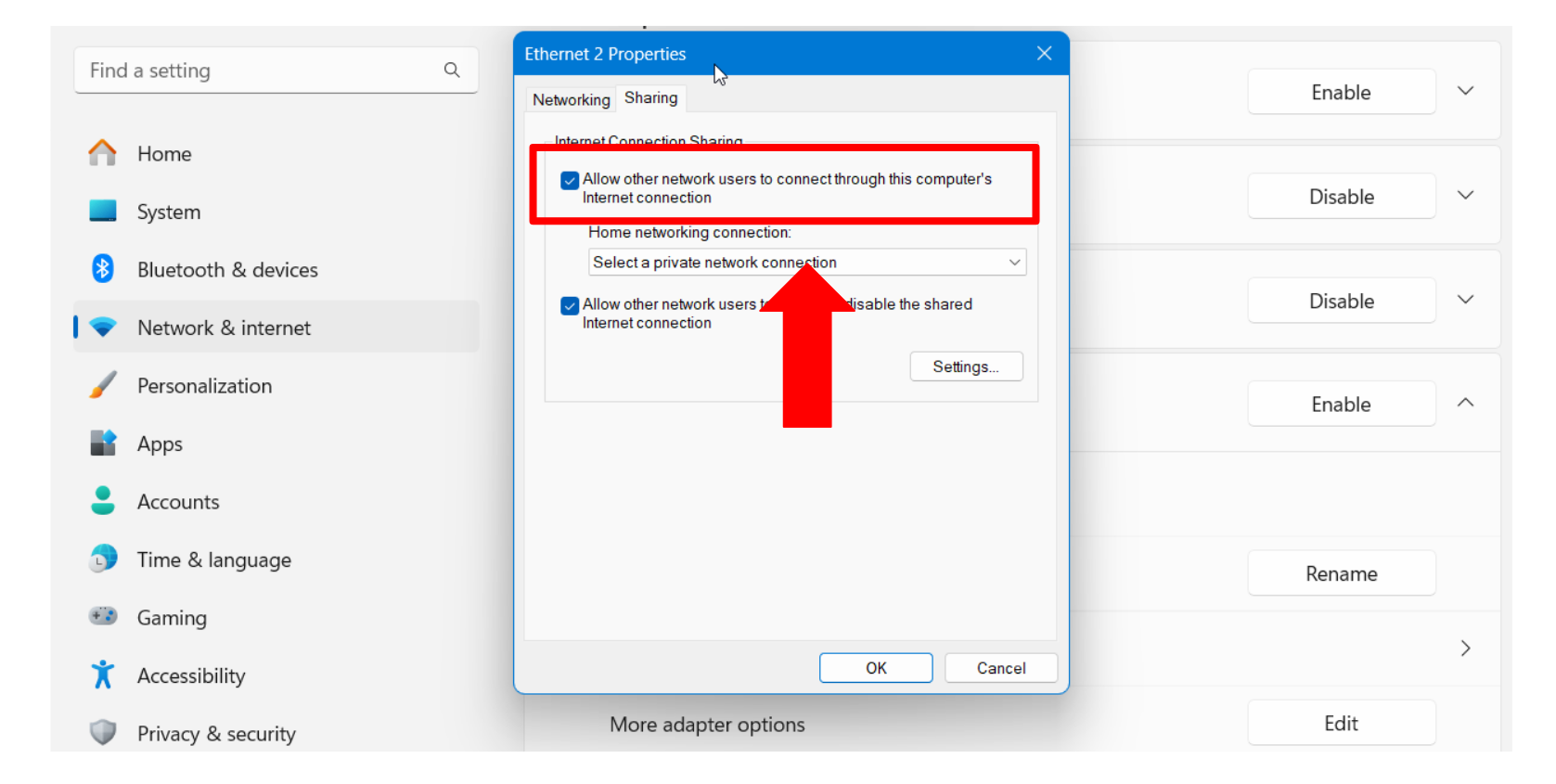Expand the first Enable adapter row chevron
The width and height of the screenshot is (1556, 784).
click(1465, 91)
